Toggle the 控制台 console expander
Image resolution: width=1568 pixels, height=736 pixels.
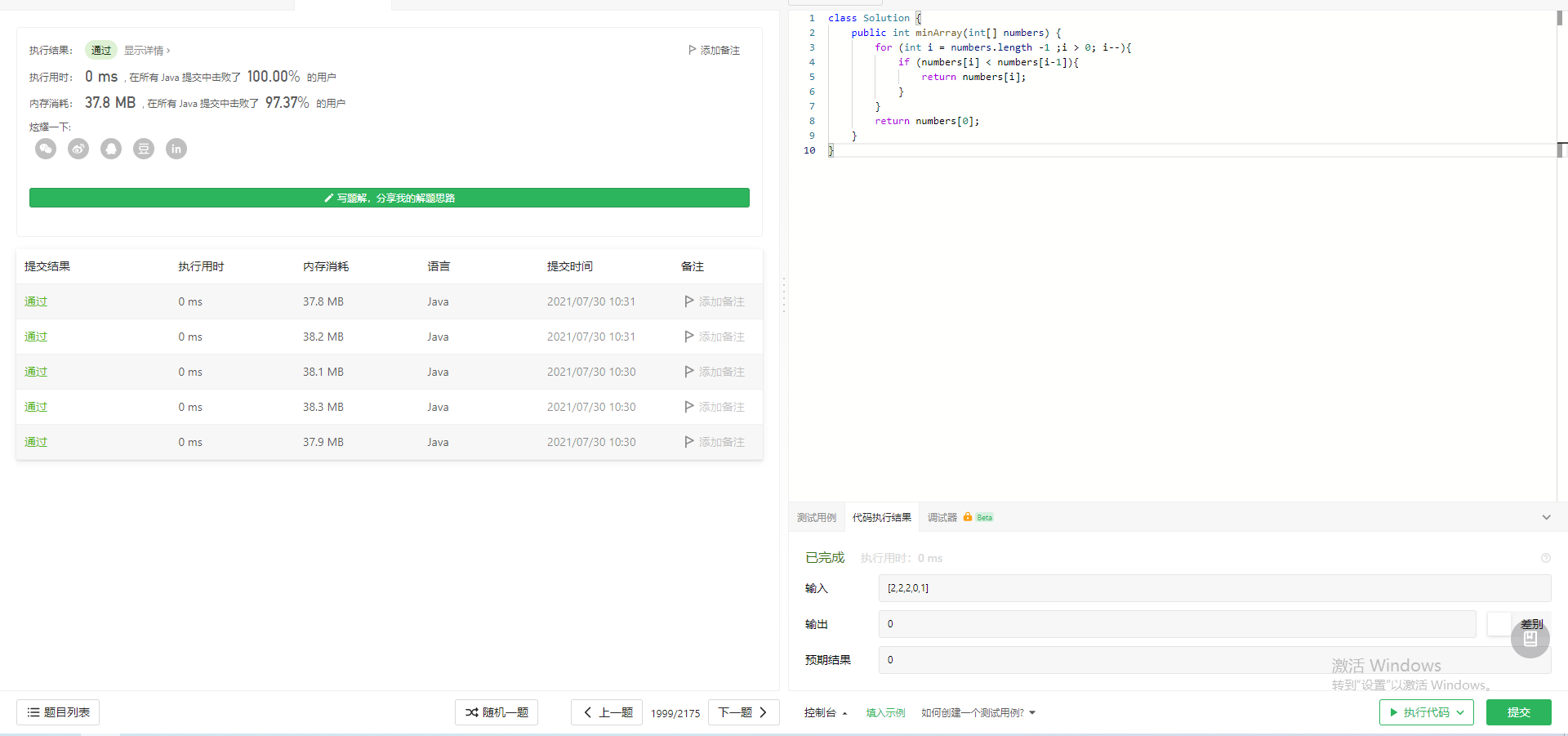tap(825, 712)
